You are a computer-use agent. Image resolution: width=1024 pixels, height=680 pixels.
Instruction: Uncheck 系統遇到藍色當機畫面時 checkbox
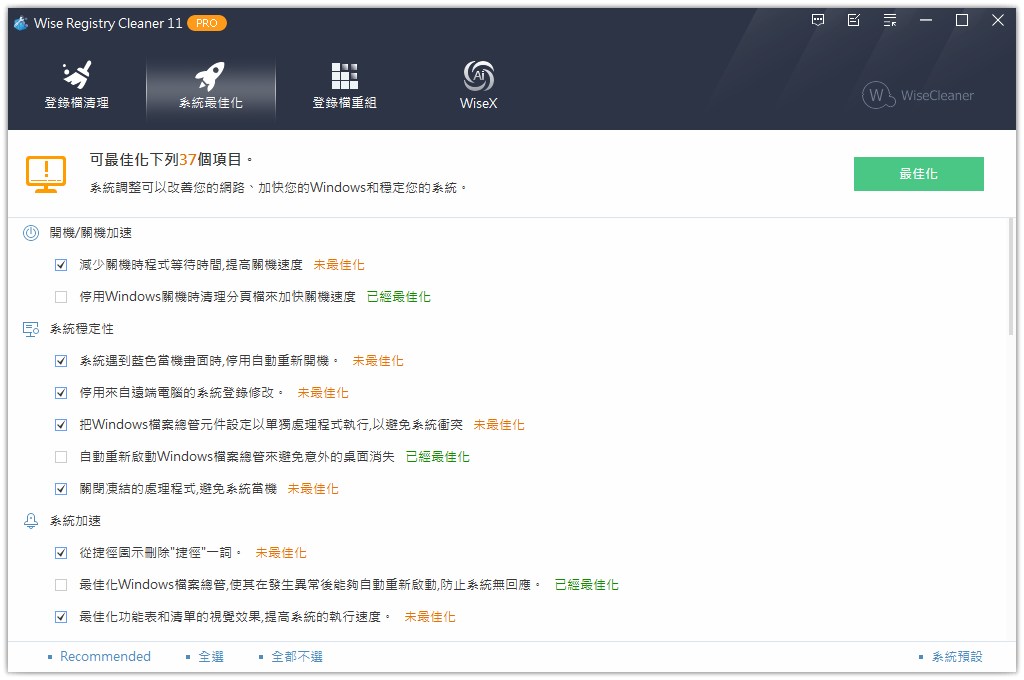coord(61,361)
